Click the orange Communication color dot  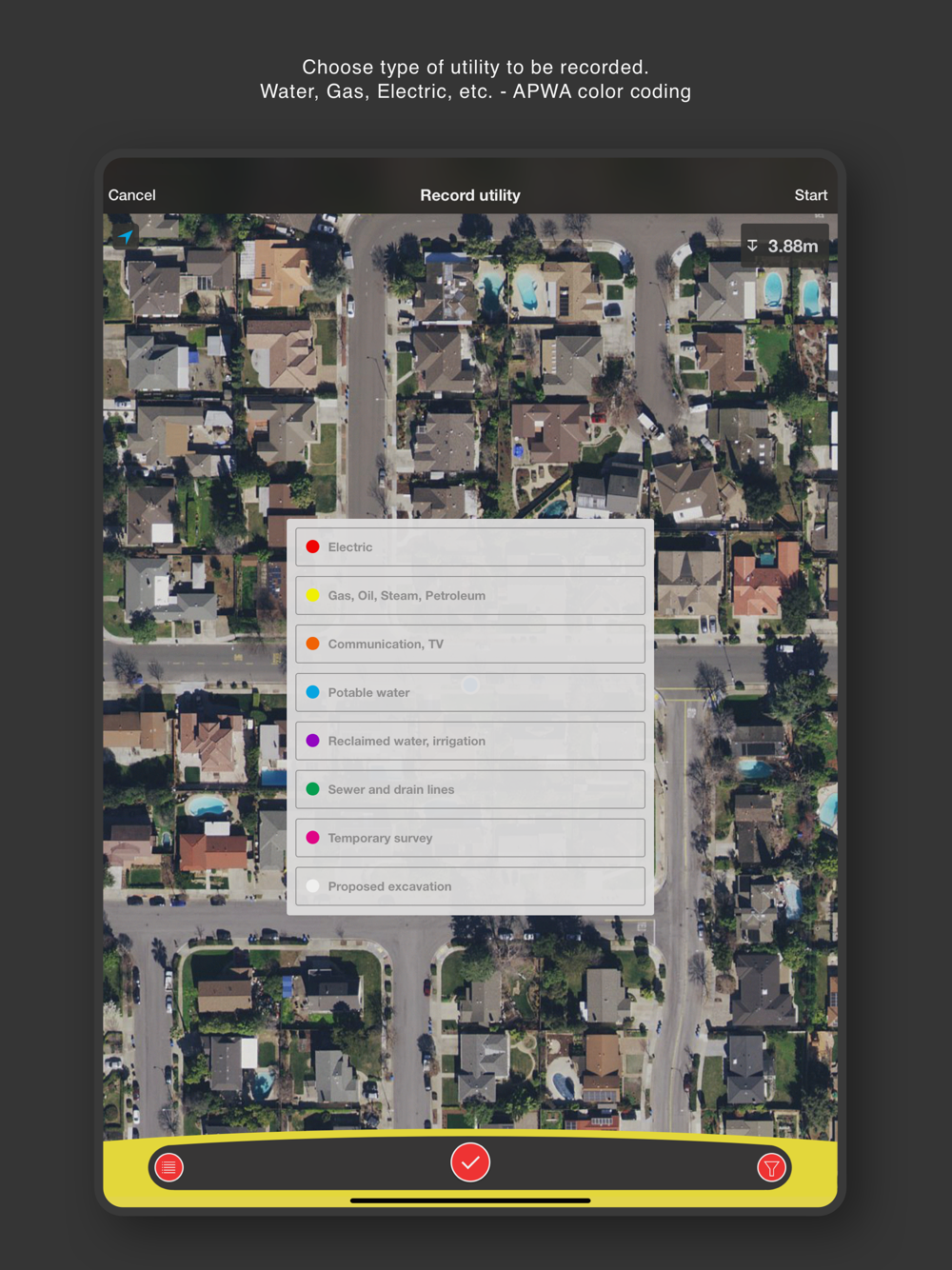tap(312, 644)
